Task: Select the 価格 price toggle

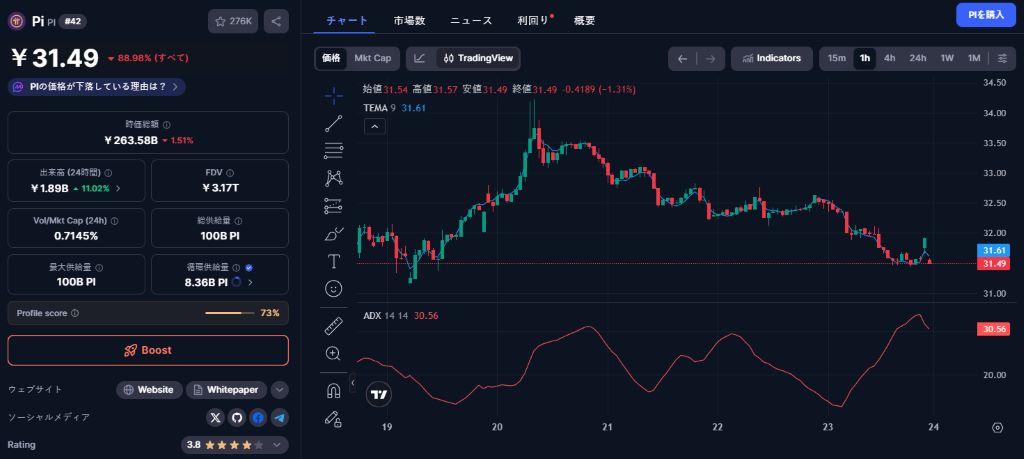Action: pyautogui.click(x=331, y=59)
